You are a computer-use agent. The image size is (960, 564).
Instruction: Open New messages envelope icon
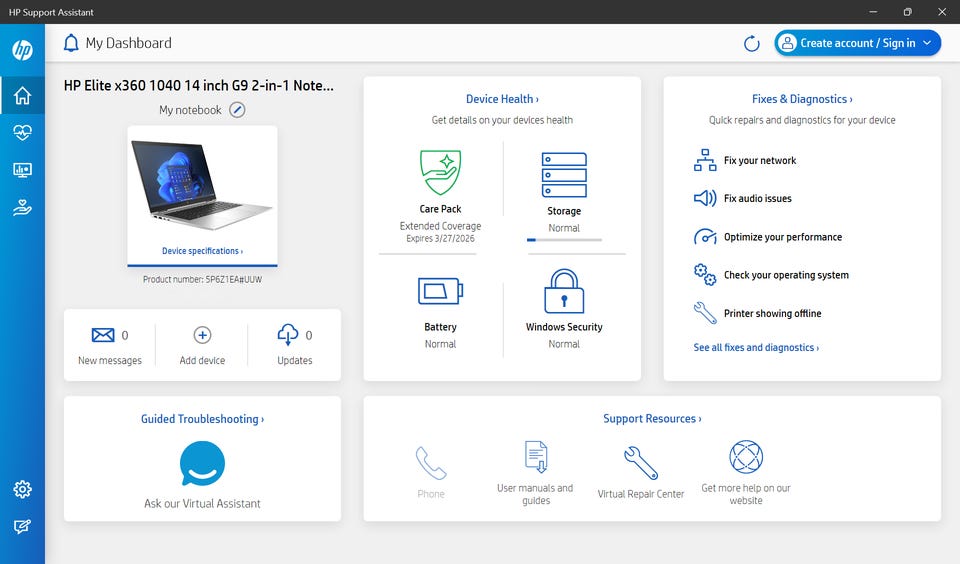point(103,335)
